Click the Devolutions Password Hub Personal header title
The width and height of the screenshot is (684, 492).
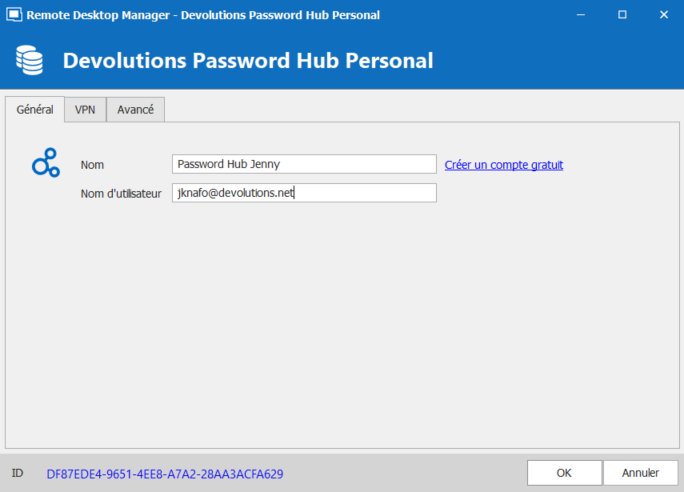(x=248, y=60)
